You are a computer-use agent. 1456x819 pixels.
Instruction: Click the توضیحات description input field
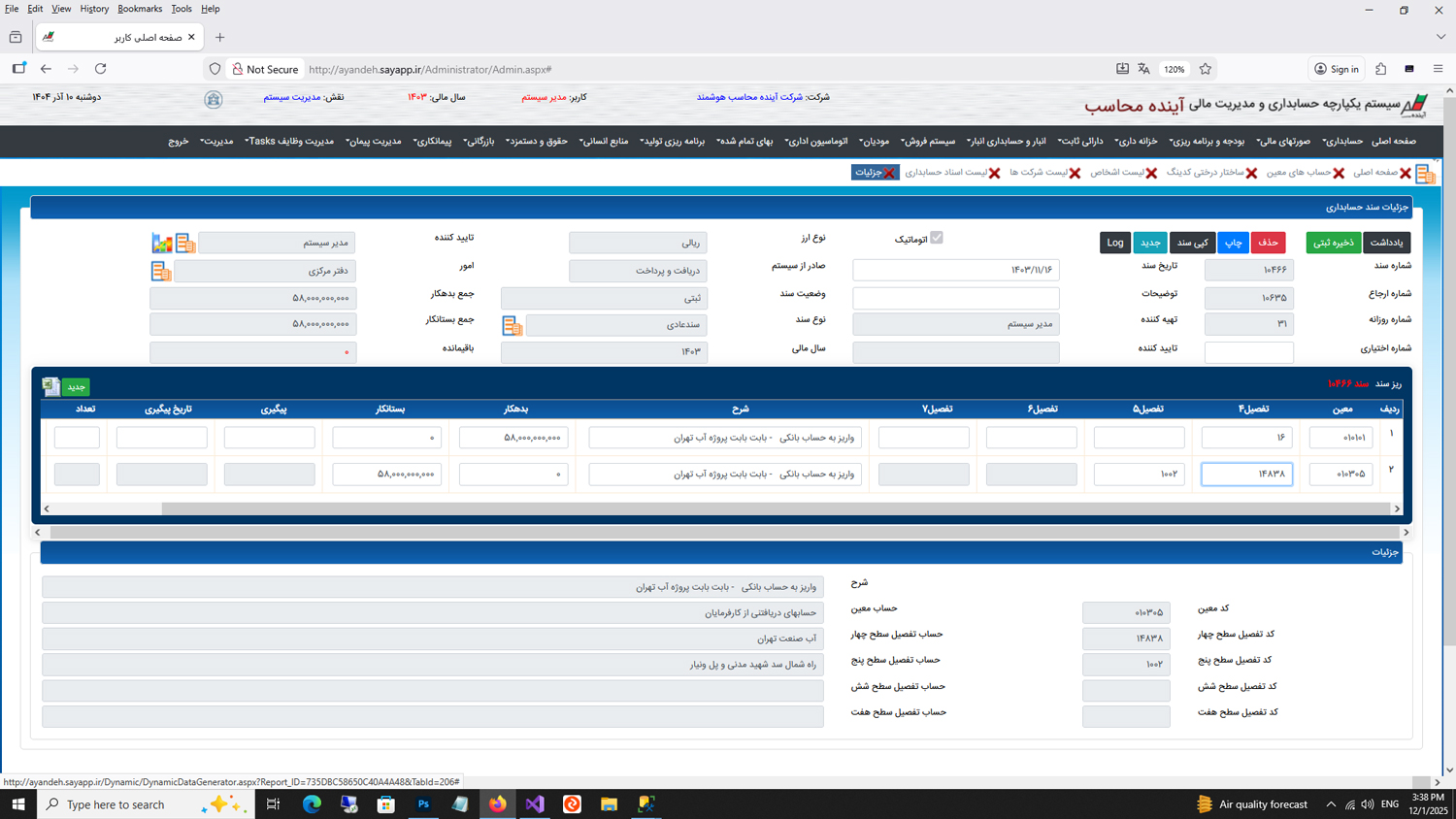(955, 298)
